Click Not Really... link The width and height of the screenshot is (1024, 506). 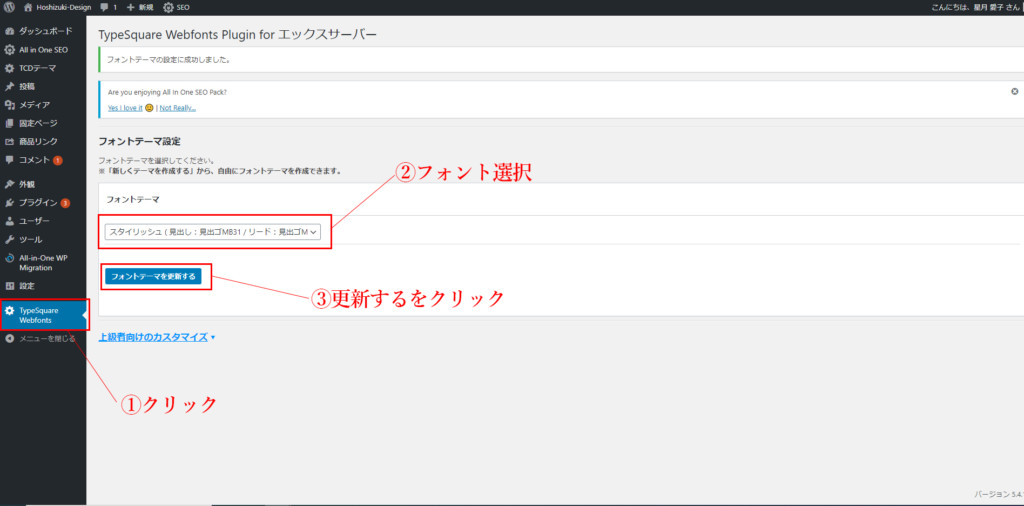pos(178,108)
